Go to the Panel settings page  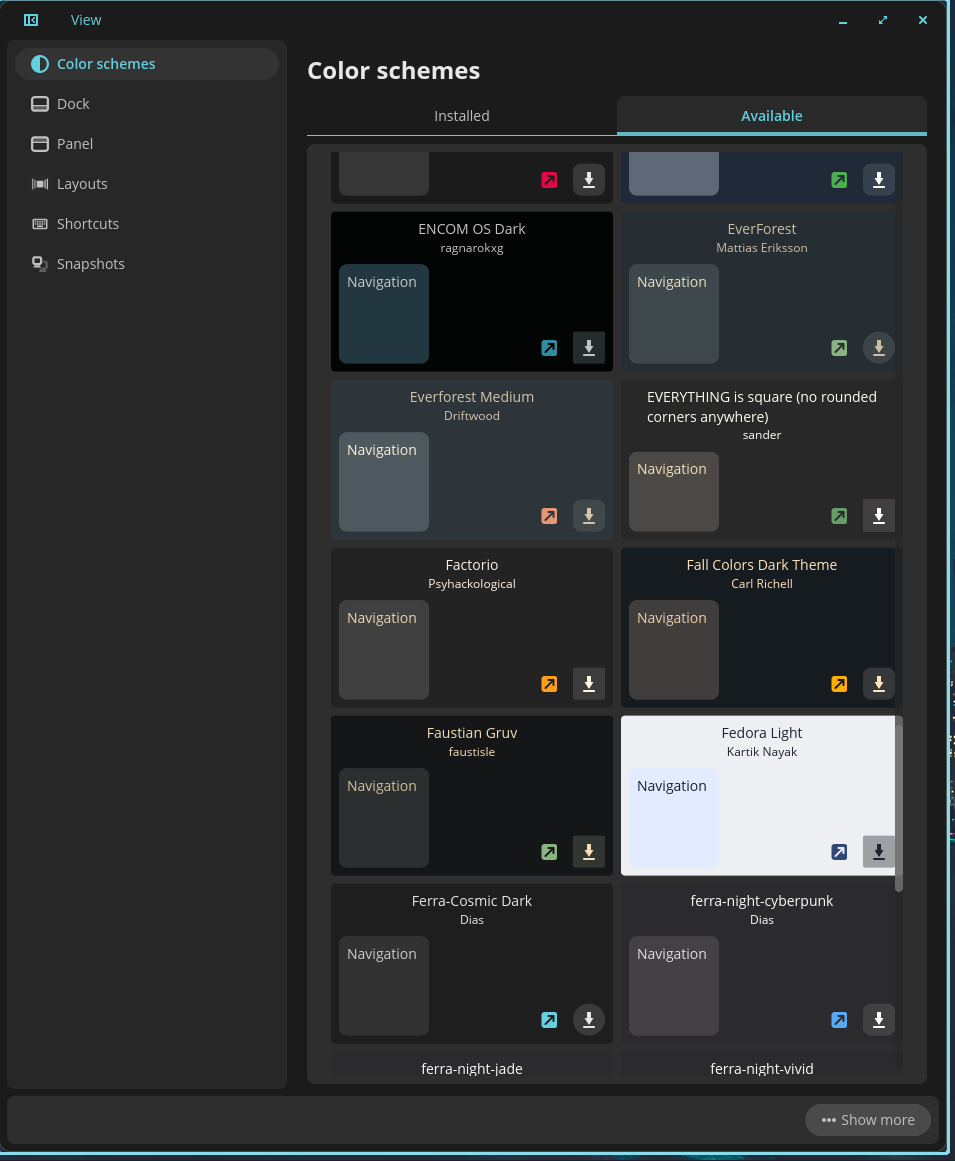[x=75, y=144]
